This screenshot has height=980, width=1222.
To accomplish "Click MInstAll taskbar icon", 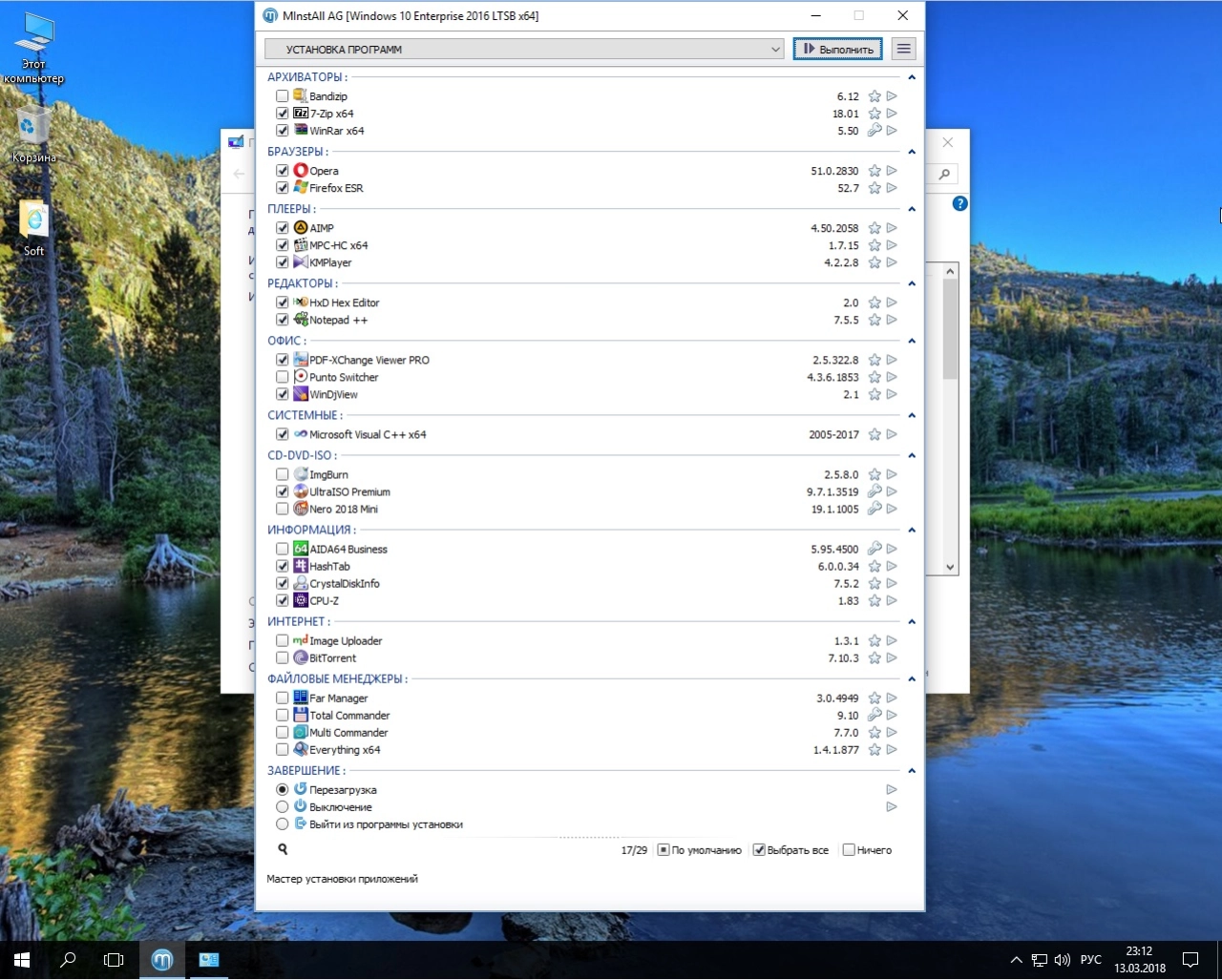I will point(162,960).
